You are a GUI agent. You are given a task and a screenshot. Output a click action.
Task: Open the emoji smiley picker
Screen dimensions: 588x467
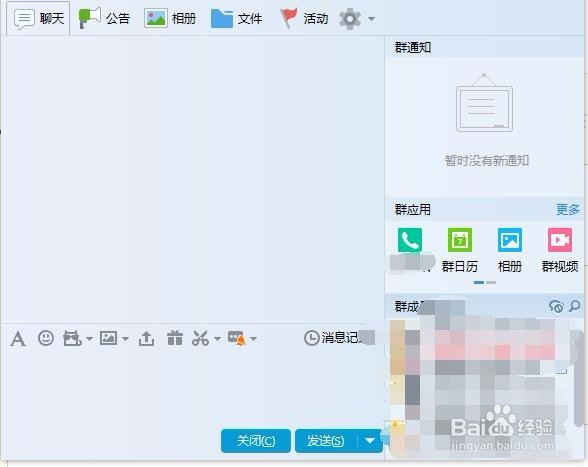46,338
